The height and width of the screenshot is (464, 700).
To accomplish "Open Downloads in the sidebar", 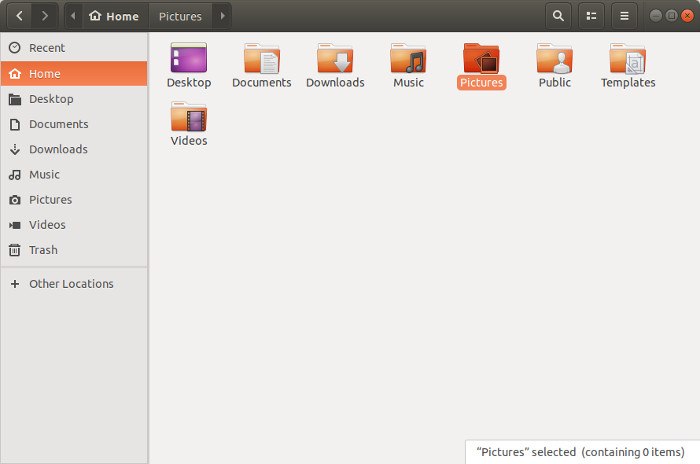I will [x=74, y=149].
